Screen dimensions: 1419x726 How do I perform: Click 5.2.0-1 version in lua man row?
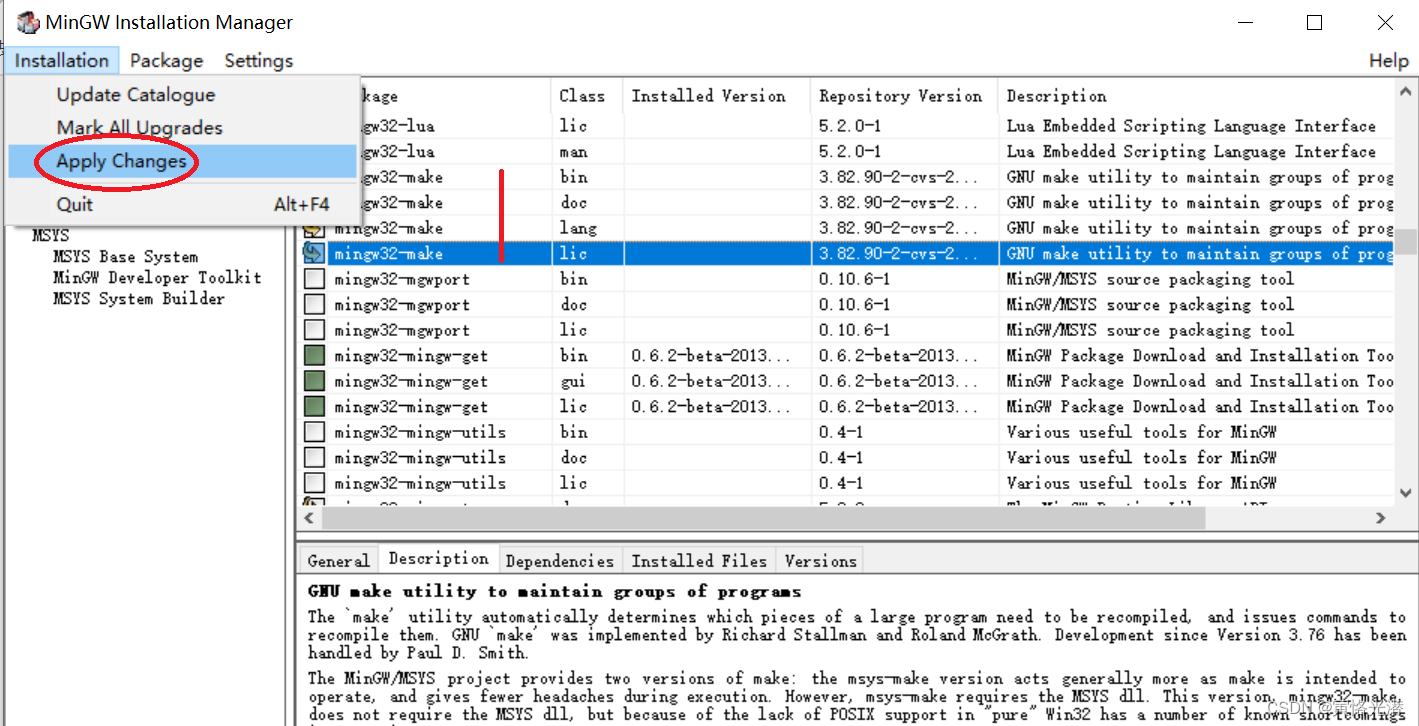point(850,152)
